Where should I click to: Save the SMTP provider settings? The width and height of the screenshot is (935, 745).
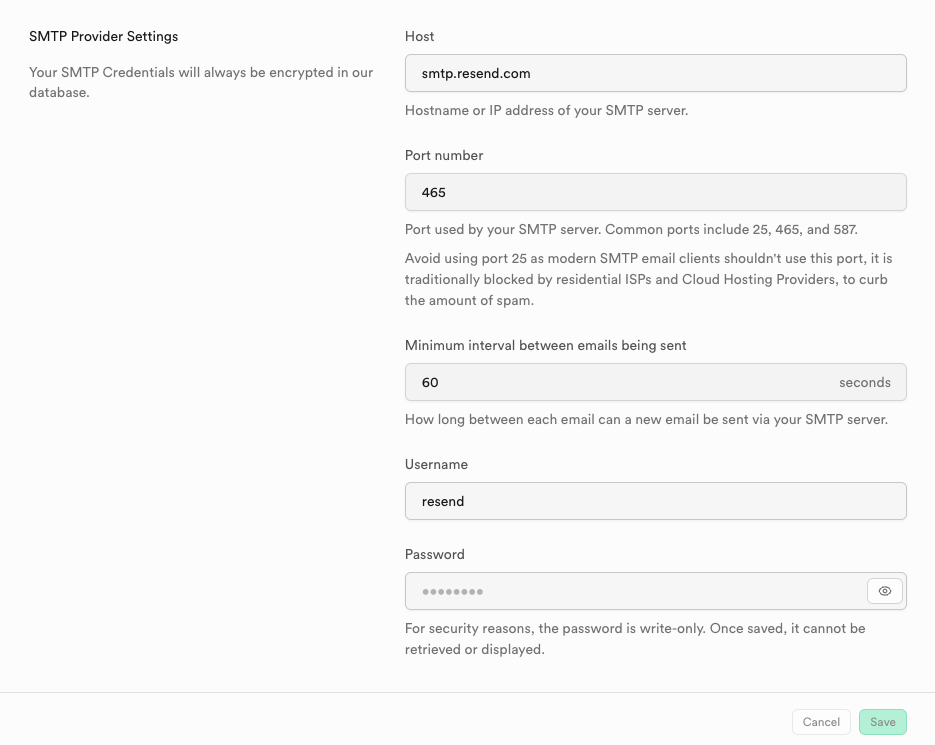click(882, 722)
